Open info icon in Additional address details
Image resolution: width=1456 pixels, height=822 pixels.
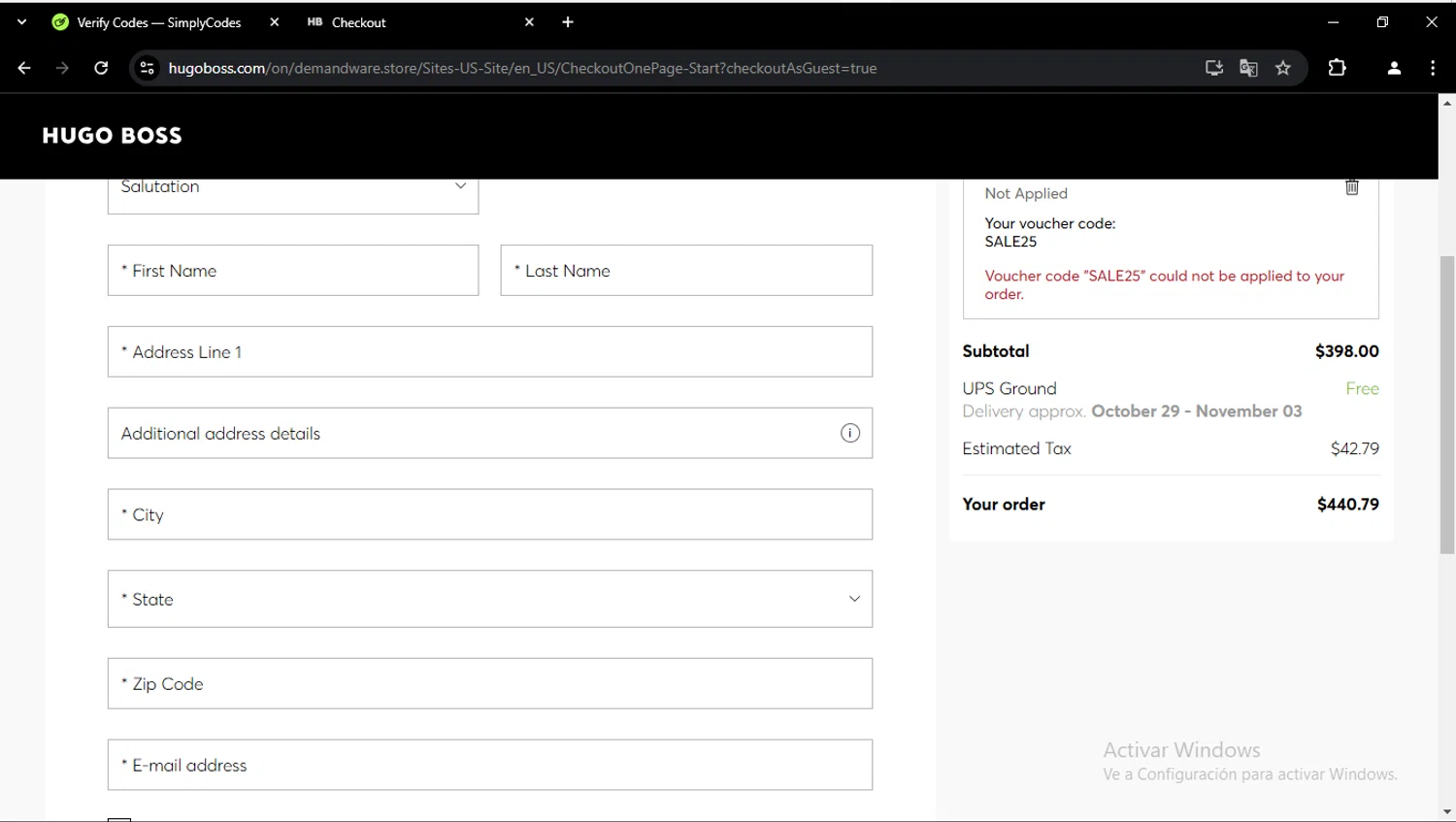(850, 433)
